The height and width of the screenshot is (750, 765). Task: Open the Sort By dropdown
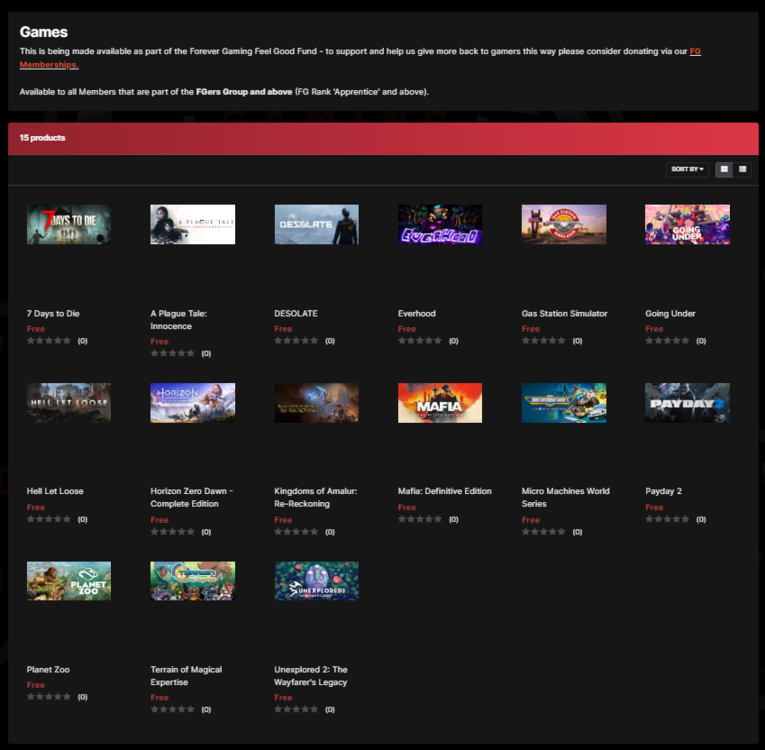click(687, 169)
